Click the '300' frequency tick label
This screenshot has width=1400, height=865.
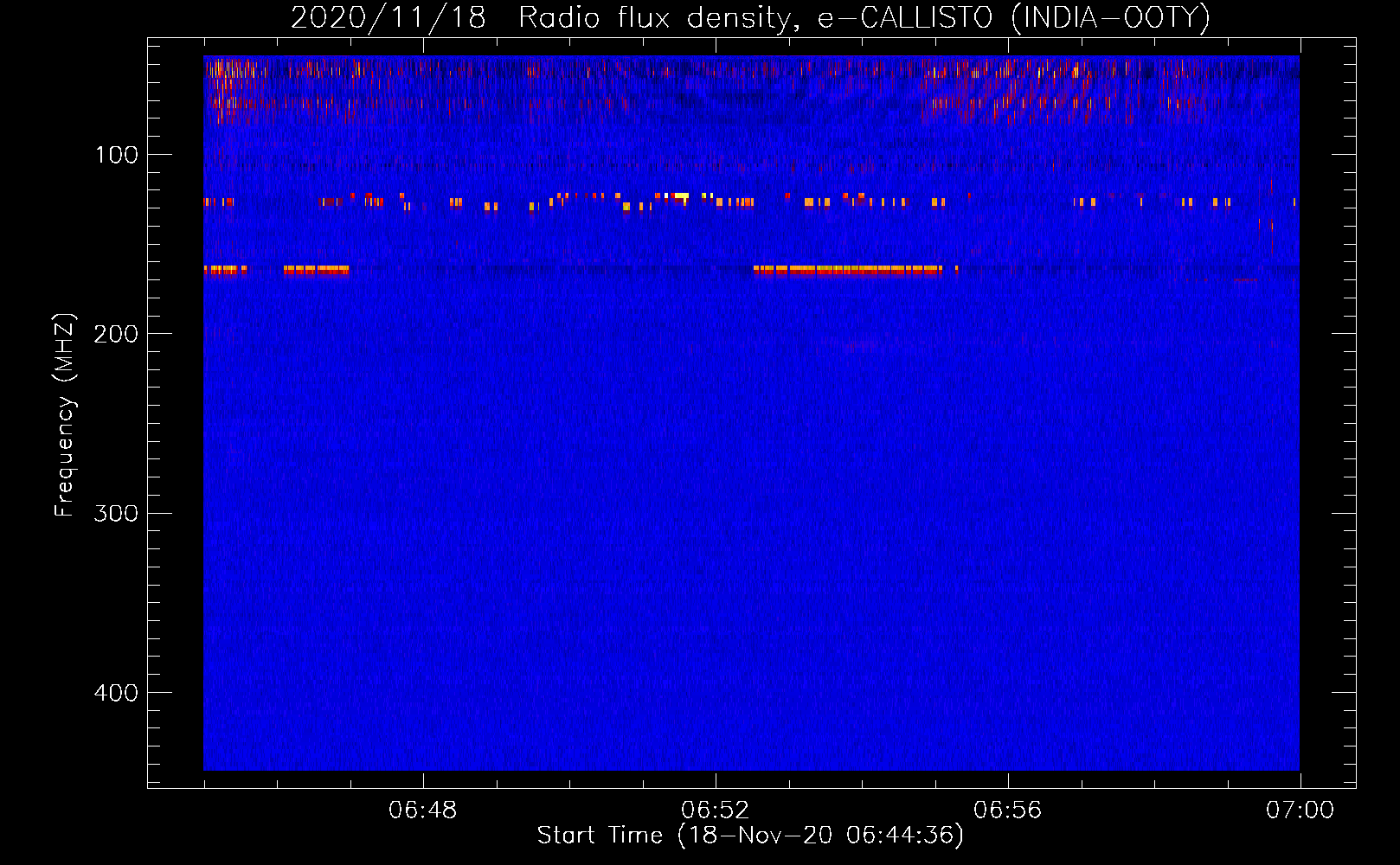115,513
